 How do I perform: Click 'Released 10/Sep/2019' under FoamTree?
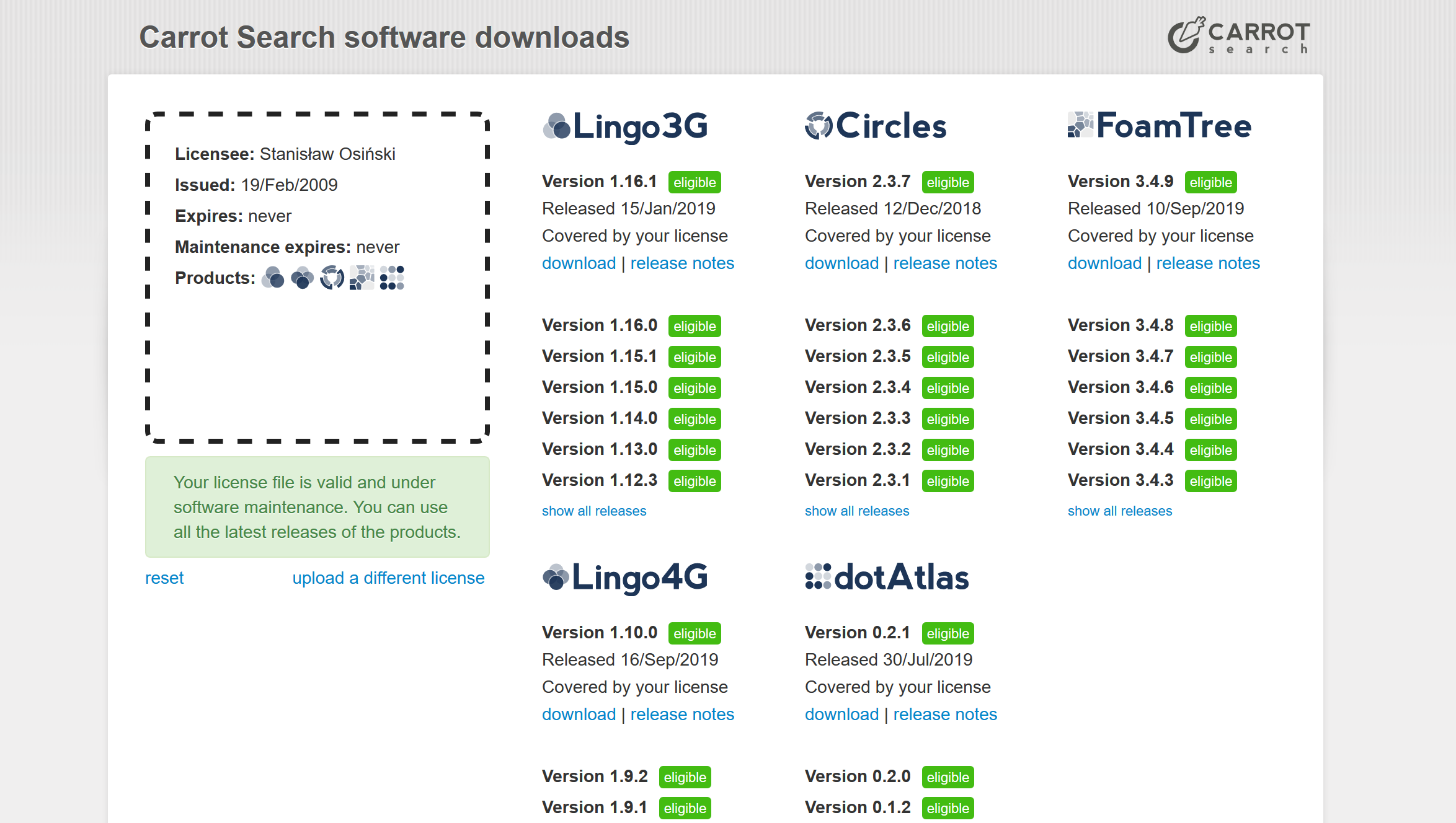click(1156, 209)
